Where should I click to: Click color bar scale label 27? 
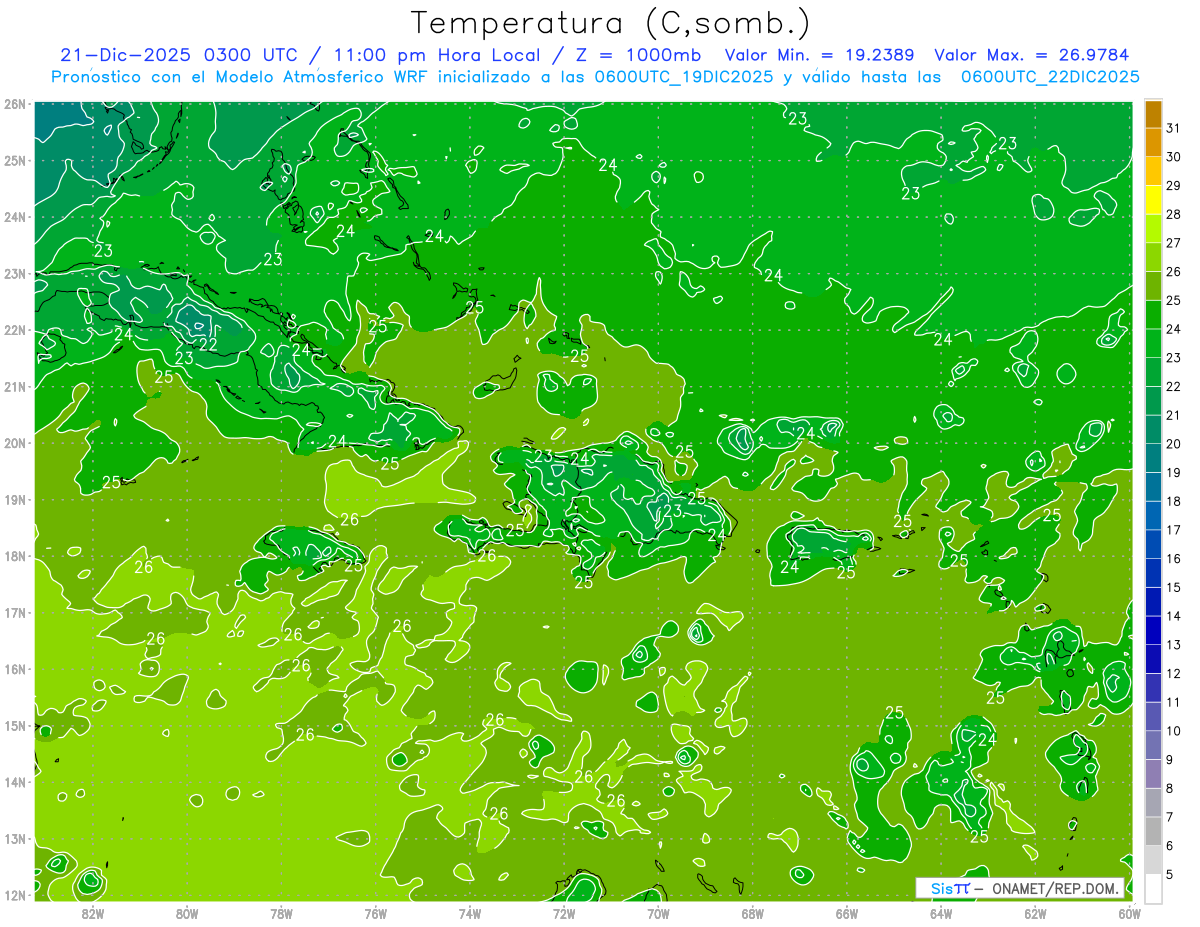(1174, 243)
